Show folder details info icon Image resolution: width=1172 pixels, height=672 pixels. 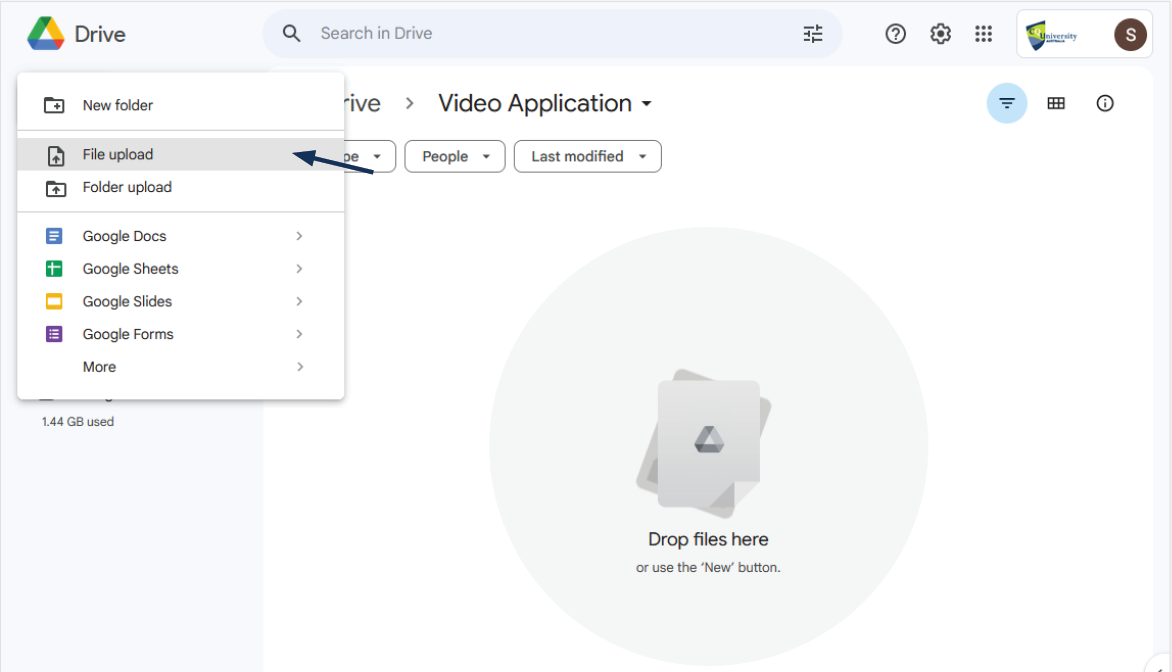pos(1105,103)
